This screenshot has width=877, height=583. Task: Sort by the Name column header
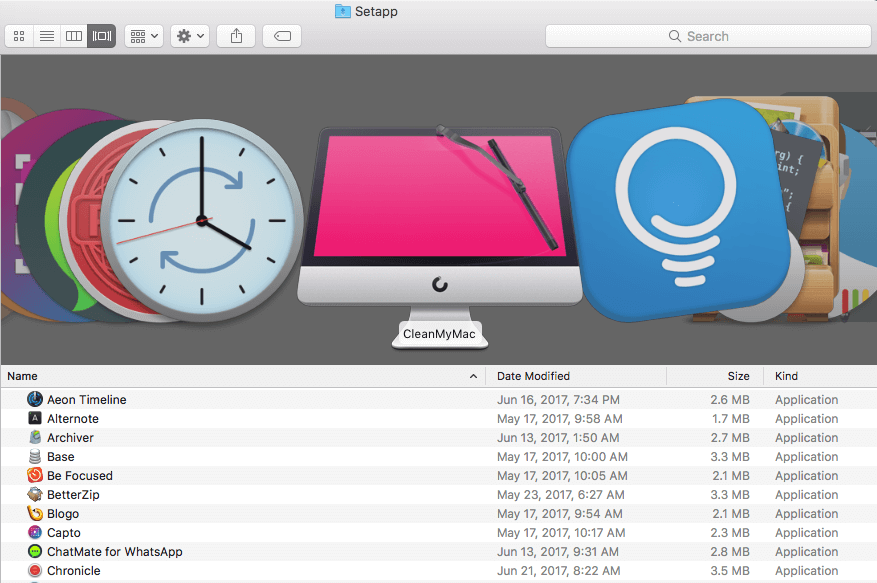coord(22,376)
